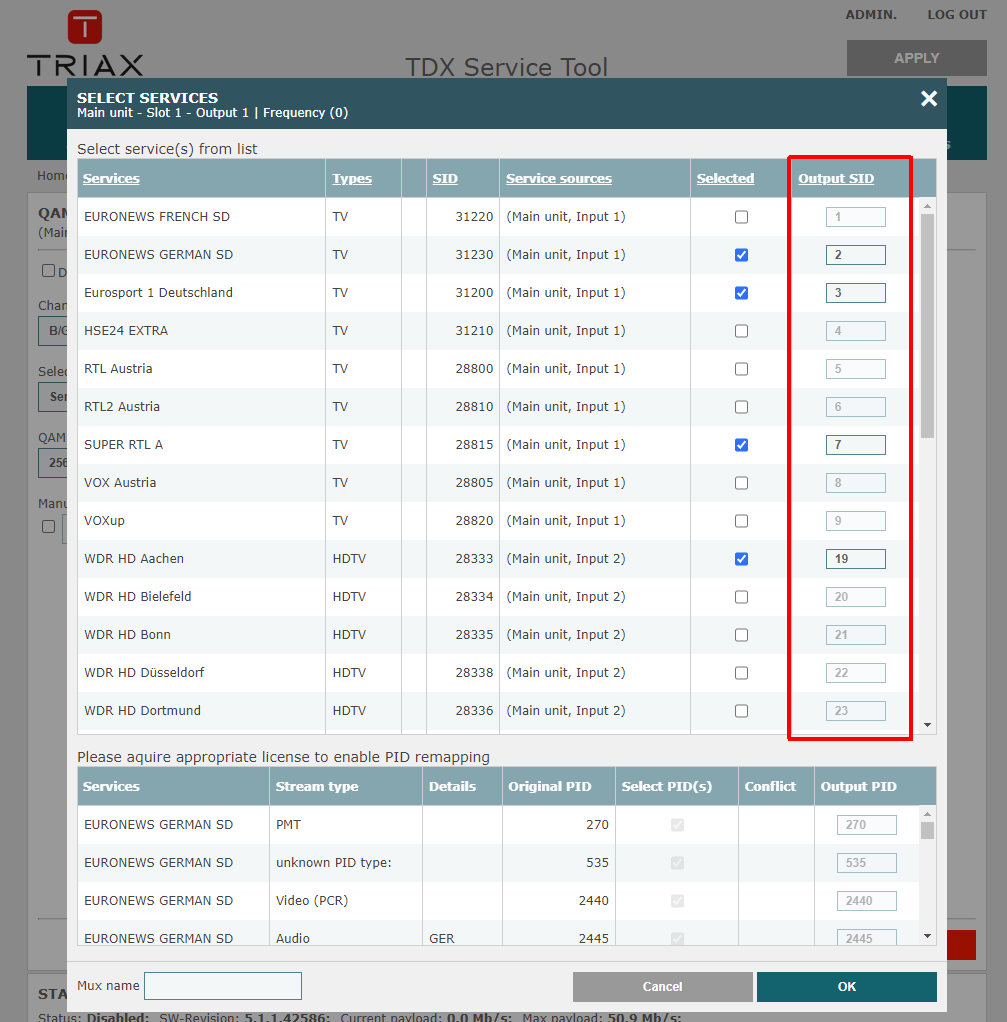Click 'WDR HD Bonn' service name

tap(127, 635)
